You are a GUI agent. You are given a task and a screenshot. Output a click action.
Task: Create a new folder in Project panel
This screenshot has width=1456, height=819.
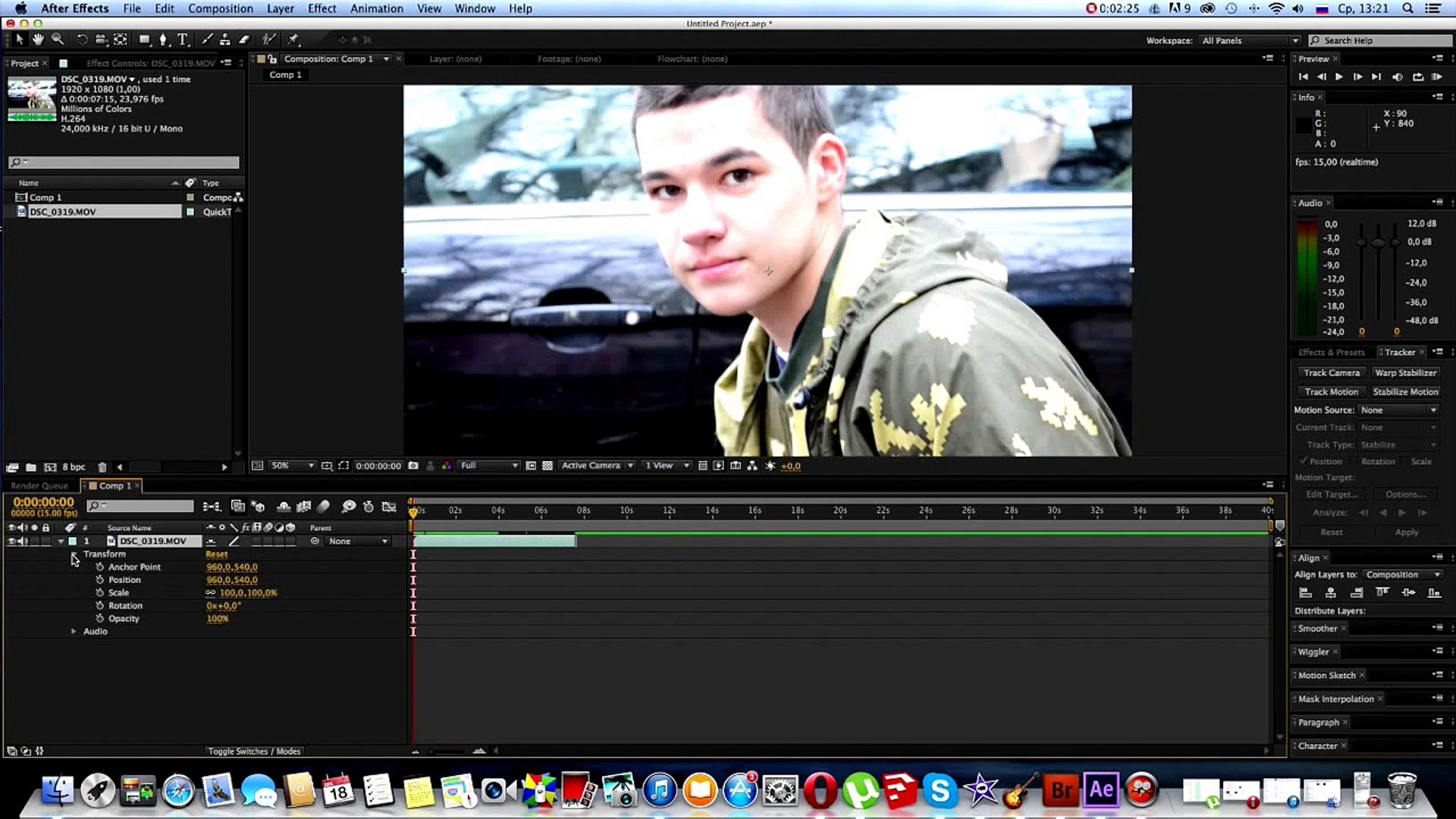point(31,467)
